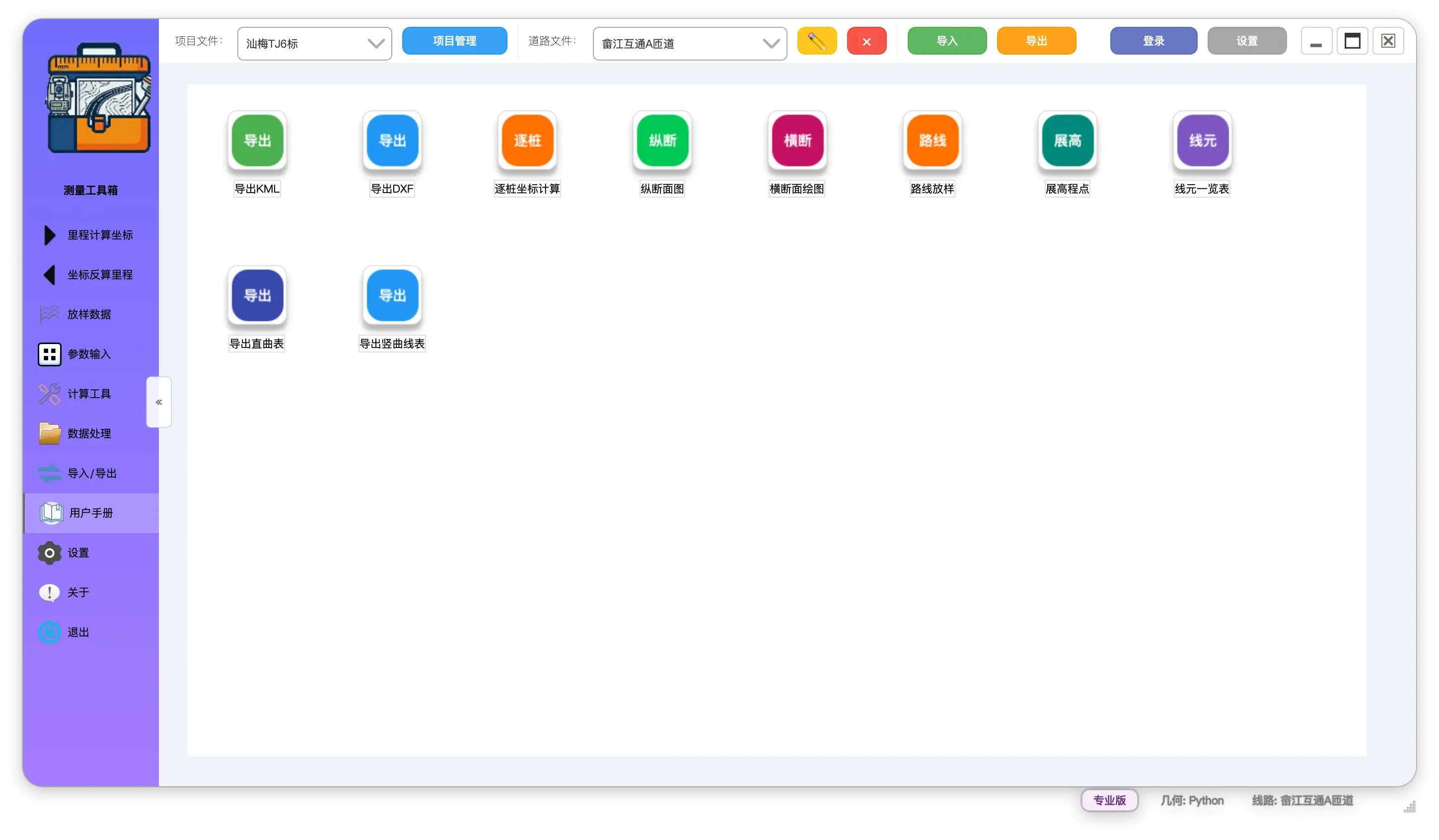This screenshot has width=1439, height=840.
Task: Click the green 导入 button
Action: (947, 41)
